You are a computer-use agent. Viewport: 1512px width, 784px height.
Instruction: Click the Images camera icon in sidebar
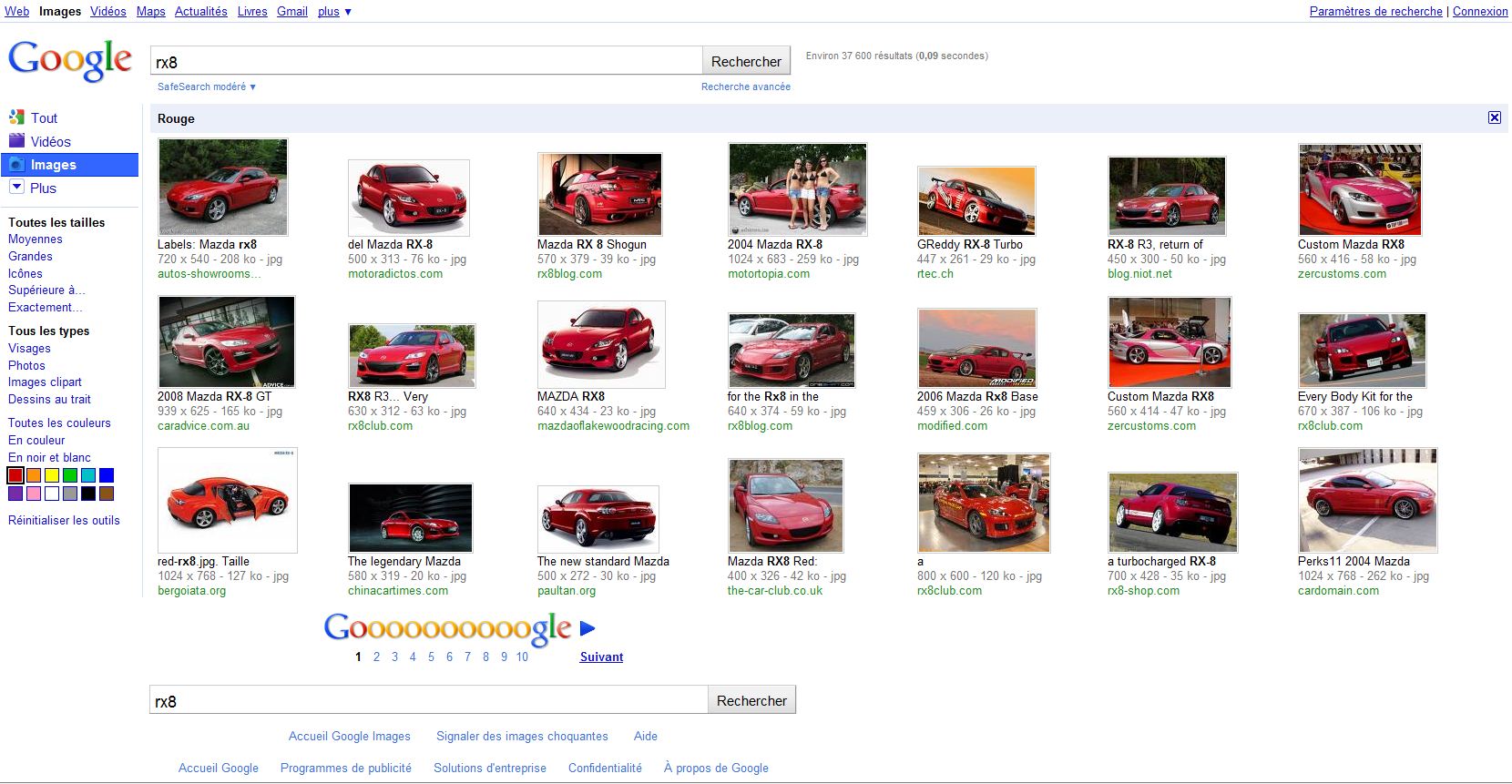coord(16,165)
